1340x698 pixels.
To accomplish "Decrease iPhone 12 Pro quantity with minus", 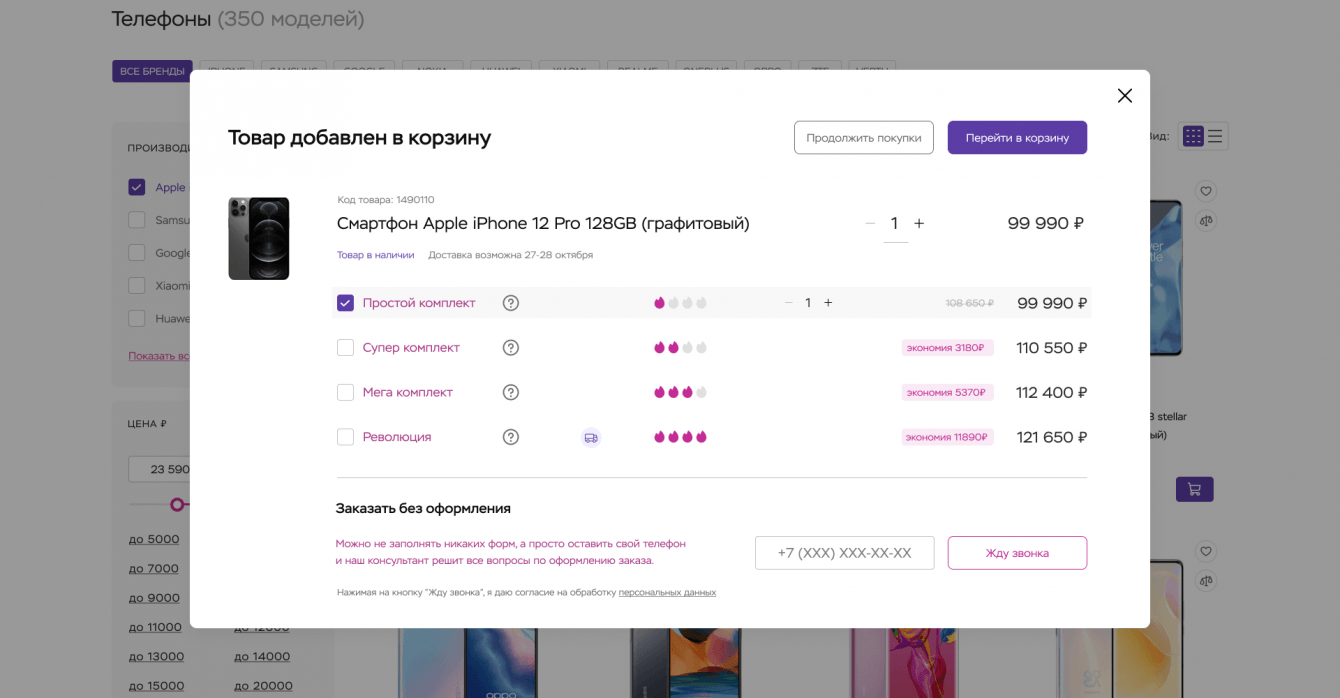I will click(870, 224).
